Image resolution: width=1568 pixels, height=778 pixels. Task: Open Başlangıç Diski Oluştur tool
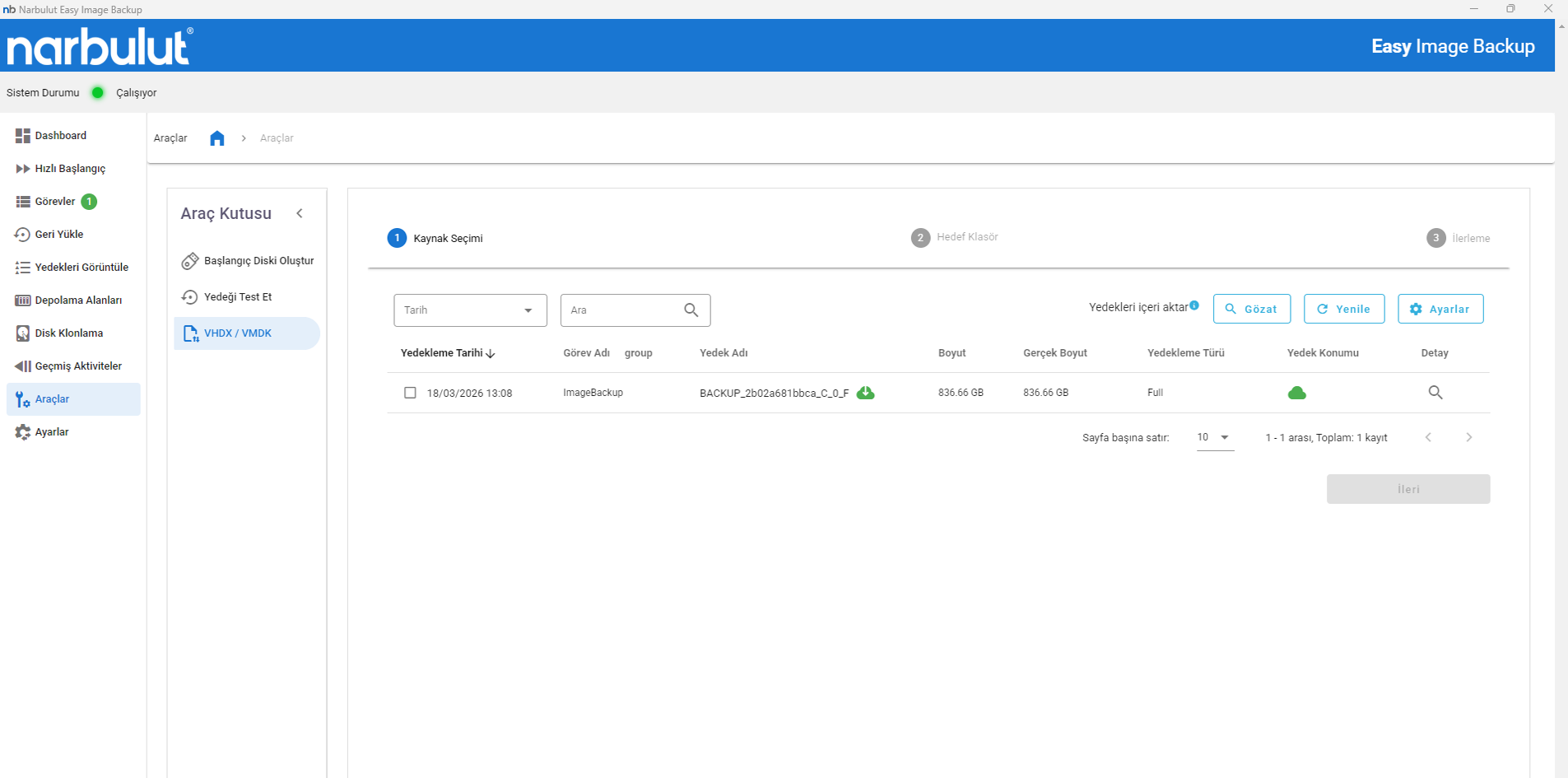click(x=258, y=261)
